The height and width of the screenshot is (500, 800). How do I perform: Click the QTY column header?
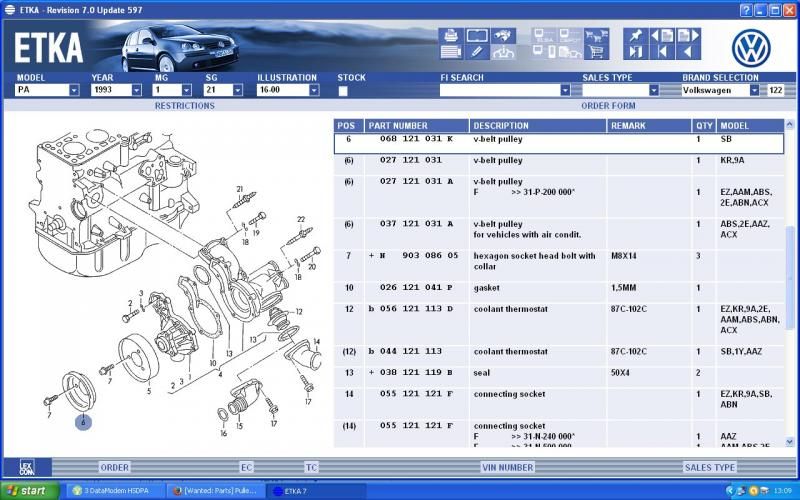click(x=704, y=126)
